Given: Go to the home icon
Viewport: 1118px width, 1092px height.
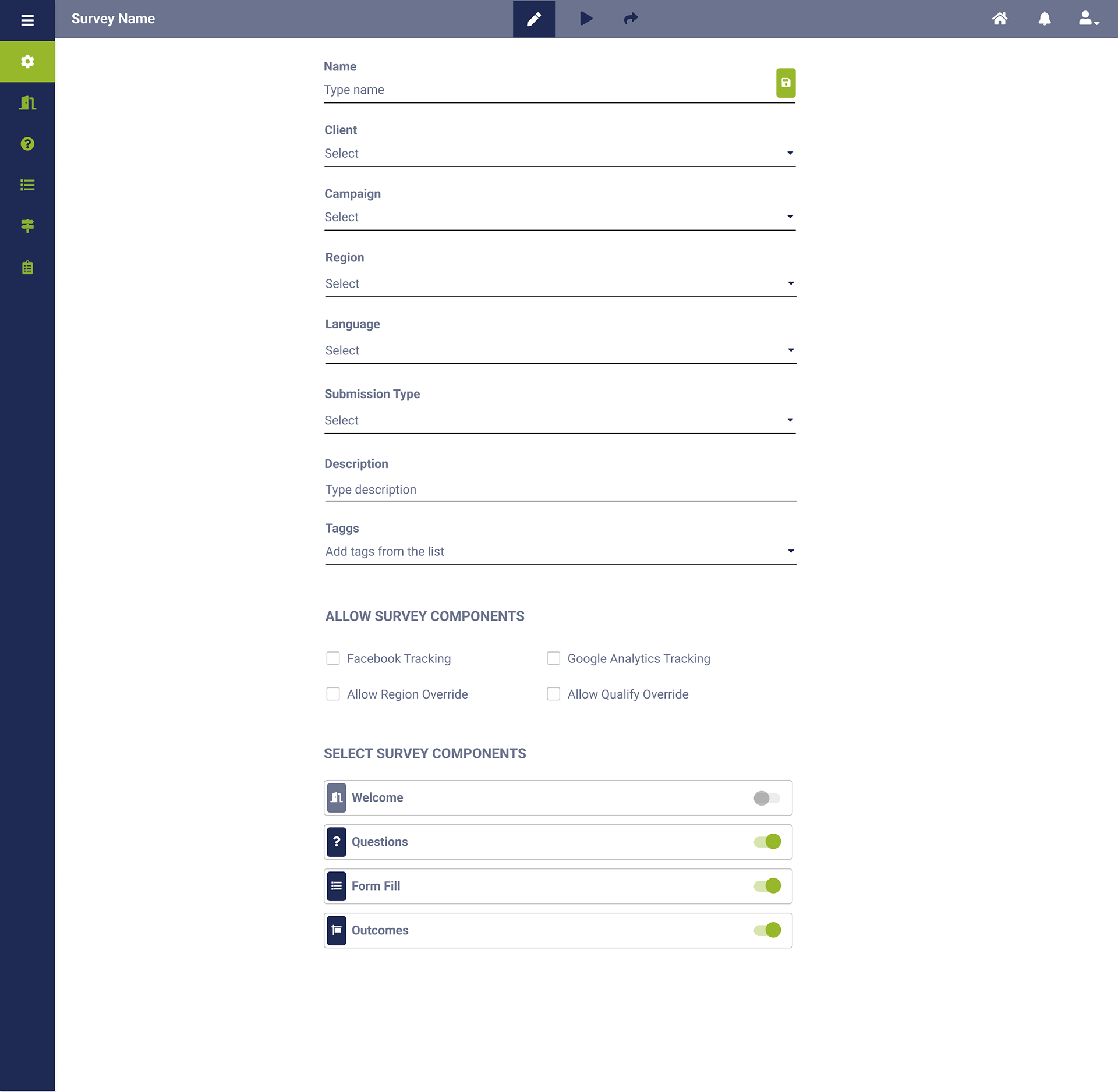Looking at the screenshot, I should point(999,19).
